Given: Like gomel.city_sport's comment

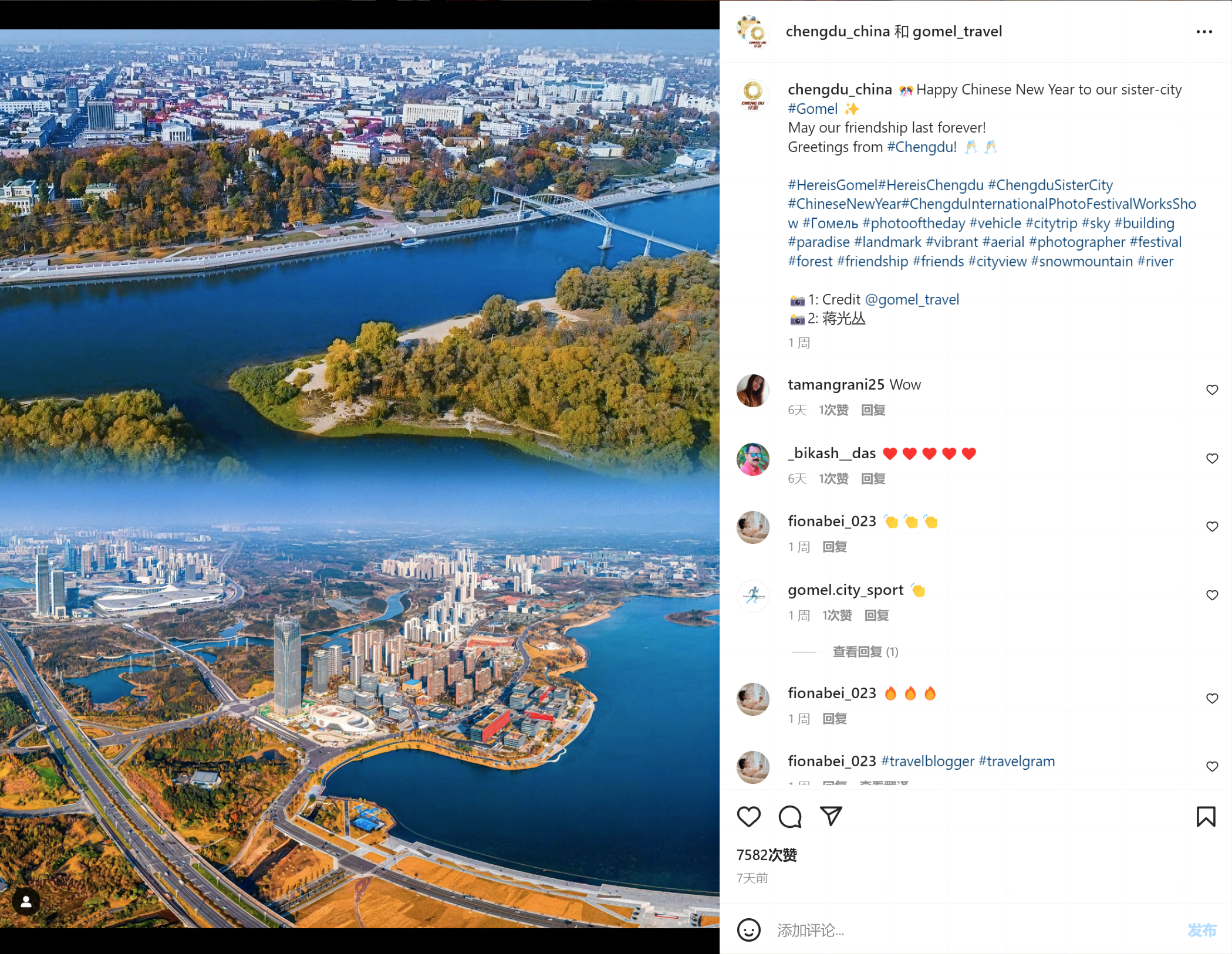Looking at the screenshot, I should (x=1212, y=595).
